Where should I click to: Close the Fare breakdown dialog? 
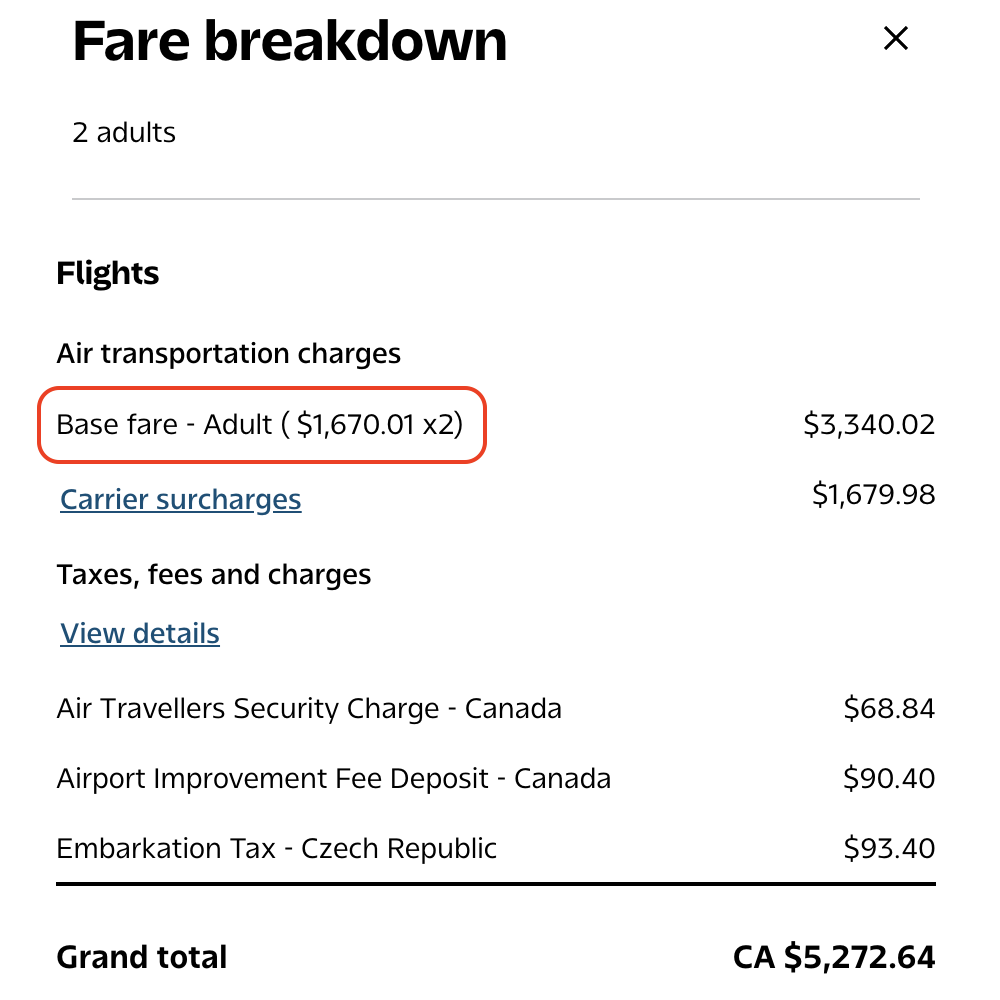[x=895, y=38]
